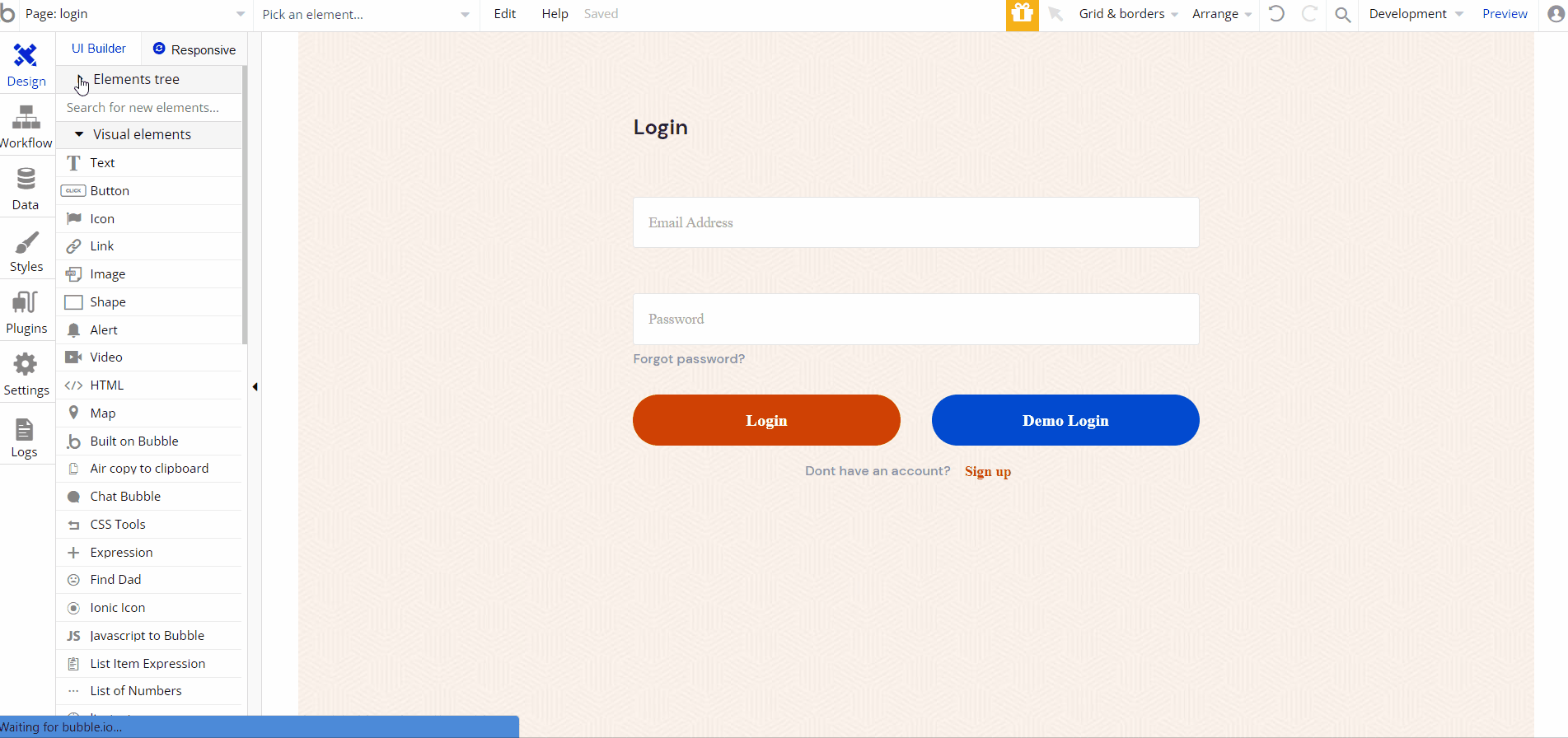Open the Grid & borders dropdown
1568x738 pixels.
(x=1128, y=14)
